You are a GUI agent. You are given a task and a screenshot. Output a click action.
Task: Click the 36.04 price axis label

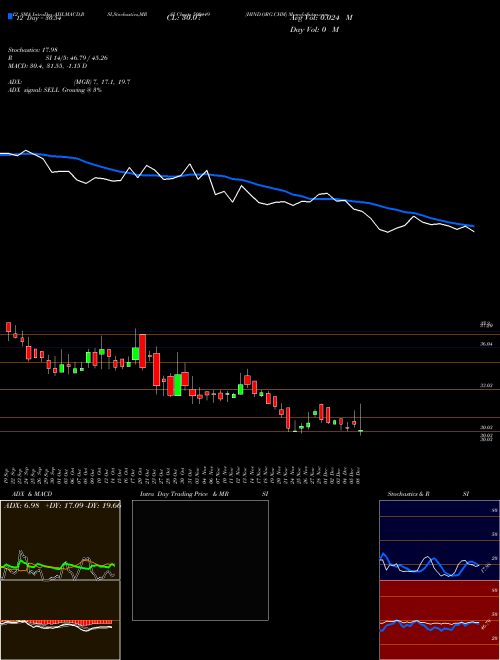point(487,344)
